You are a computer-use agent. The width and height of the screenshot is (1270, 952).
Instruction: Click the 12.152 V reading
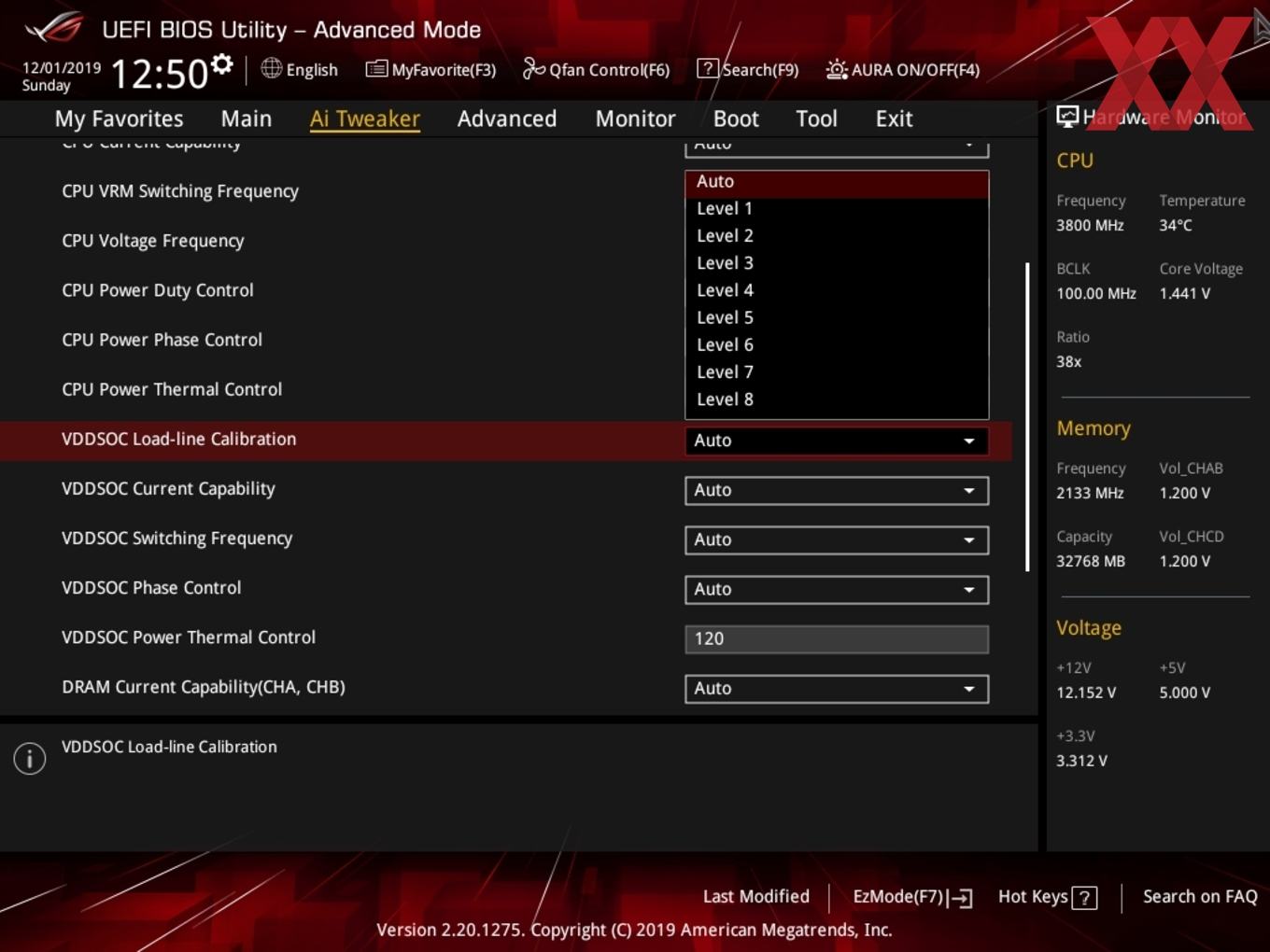[x=1086, y=693]
